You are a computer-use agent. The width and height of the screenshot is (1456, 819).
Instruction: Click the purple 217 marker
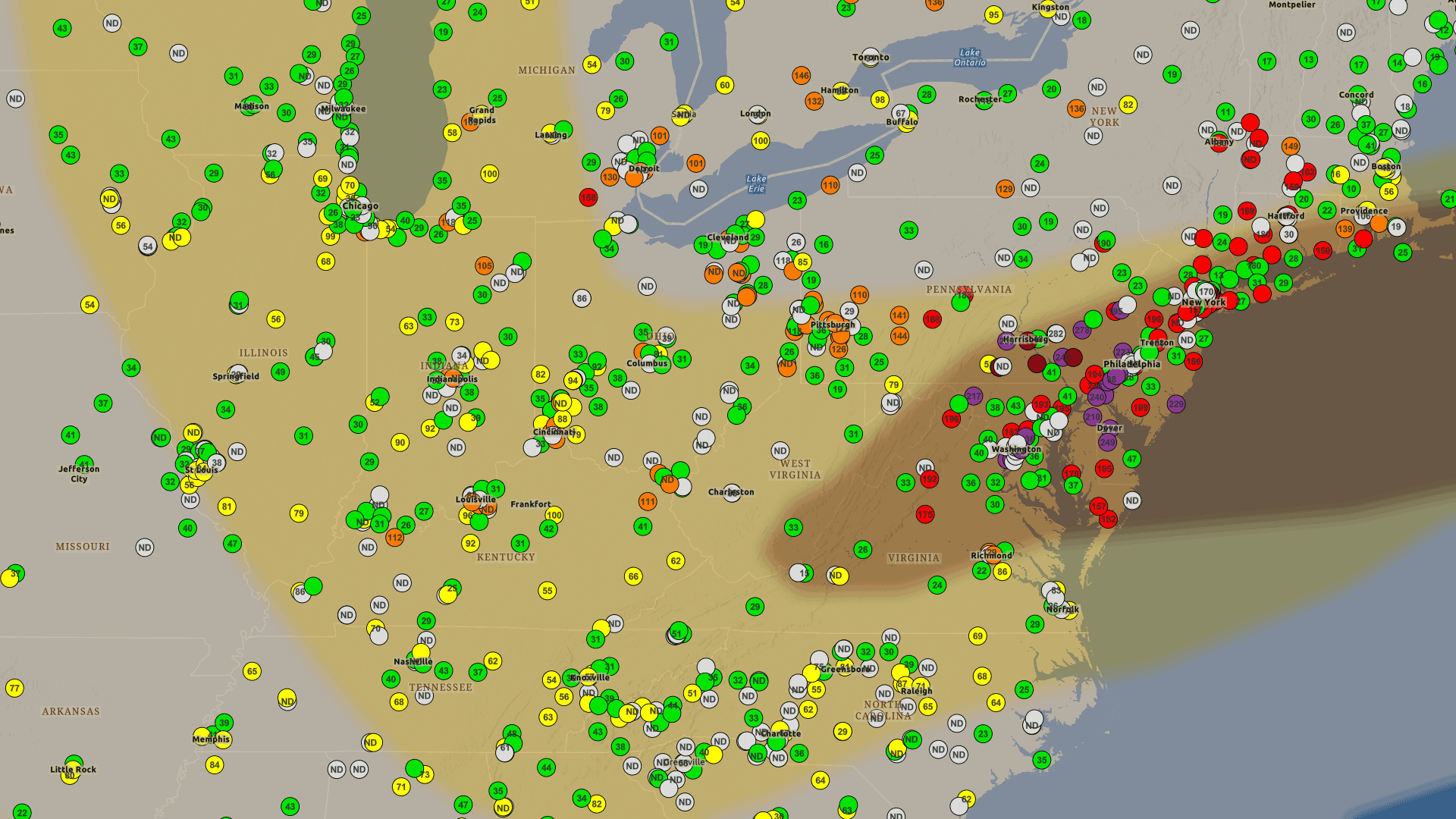tap(974, 396)
